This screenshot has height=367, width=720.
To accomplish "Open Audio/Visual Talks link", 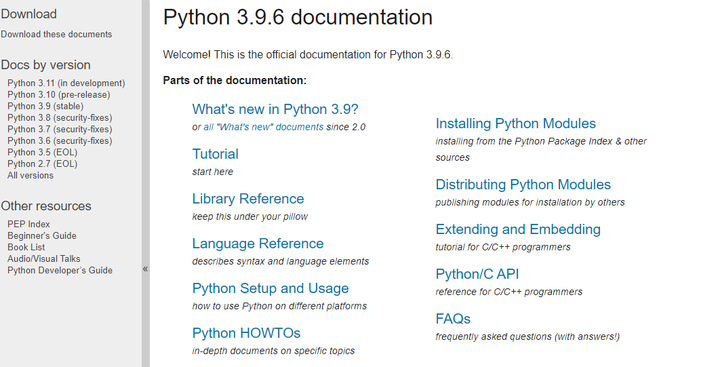I will [44, 259].
